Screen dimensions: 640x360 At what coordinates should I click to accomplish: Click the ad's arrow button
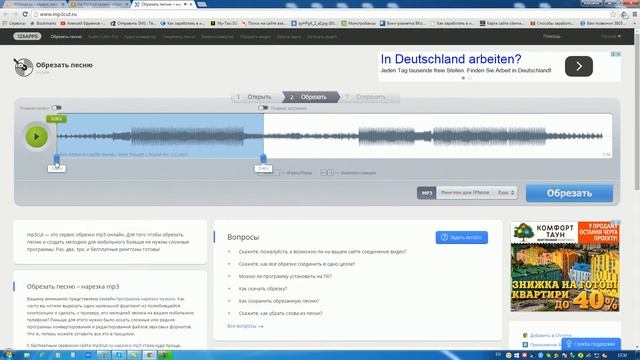coord(578,66)
